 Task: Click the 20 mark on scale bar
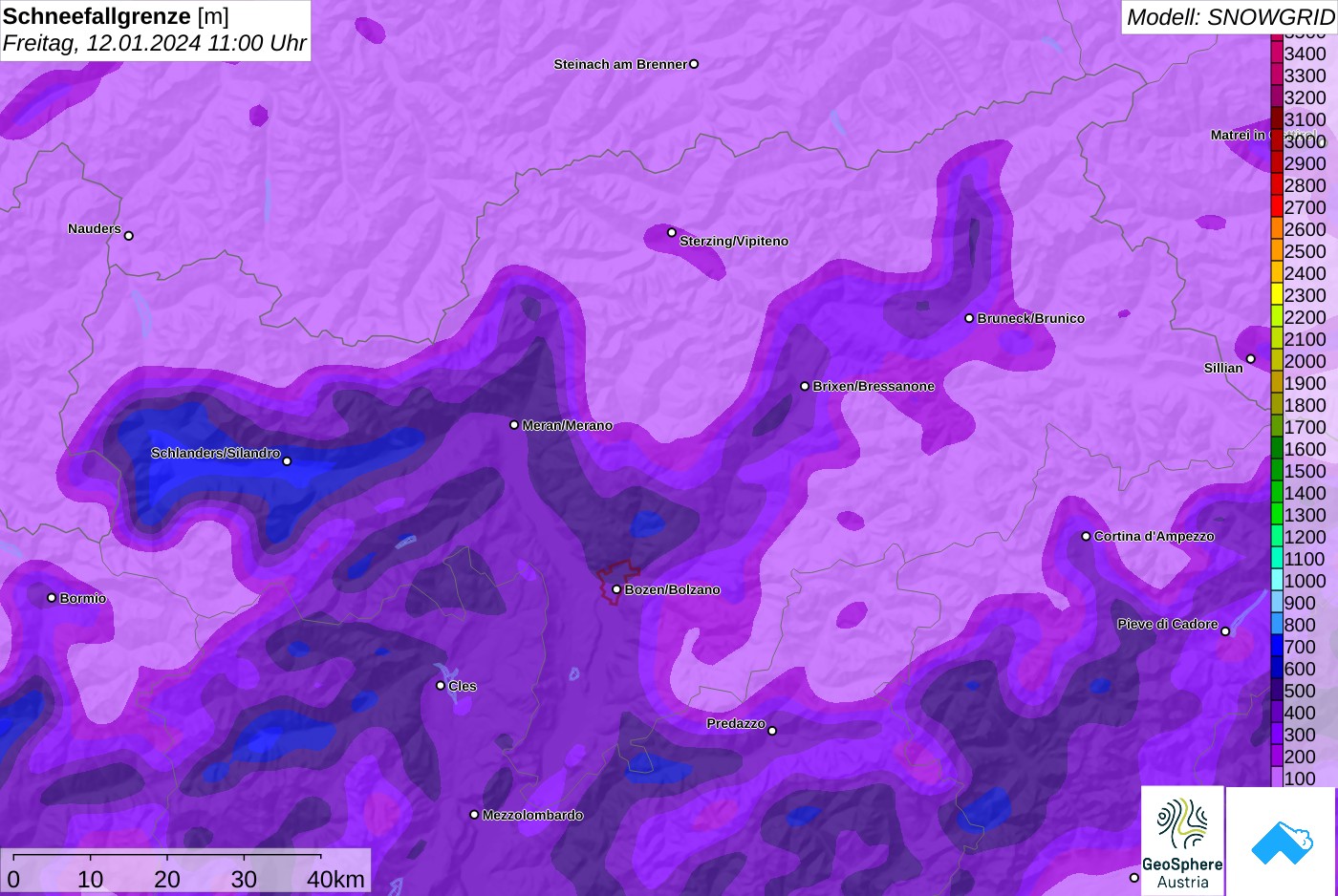(x=167, y=879)
